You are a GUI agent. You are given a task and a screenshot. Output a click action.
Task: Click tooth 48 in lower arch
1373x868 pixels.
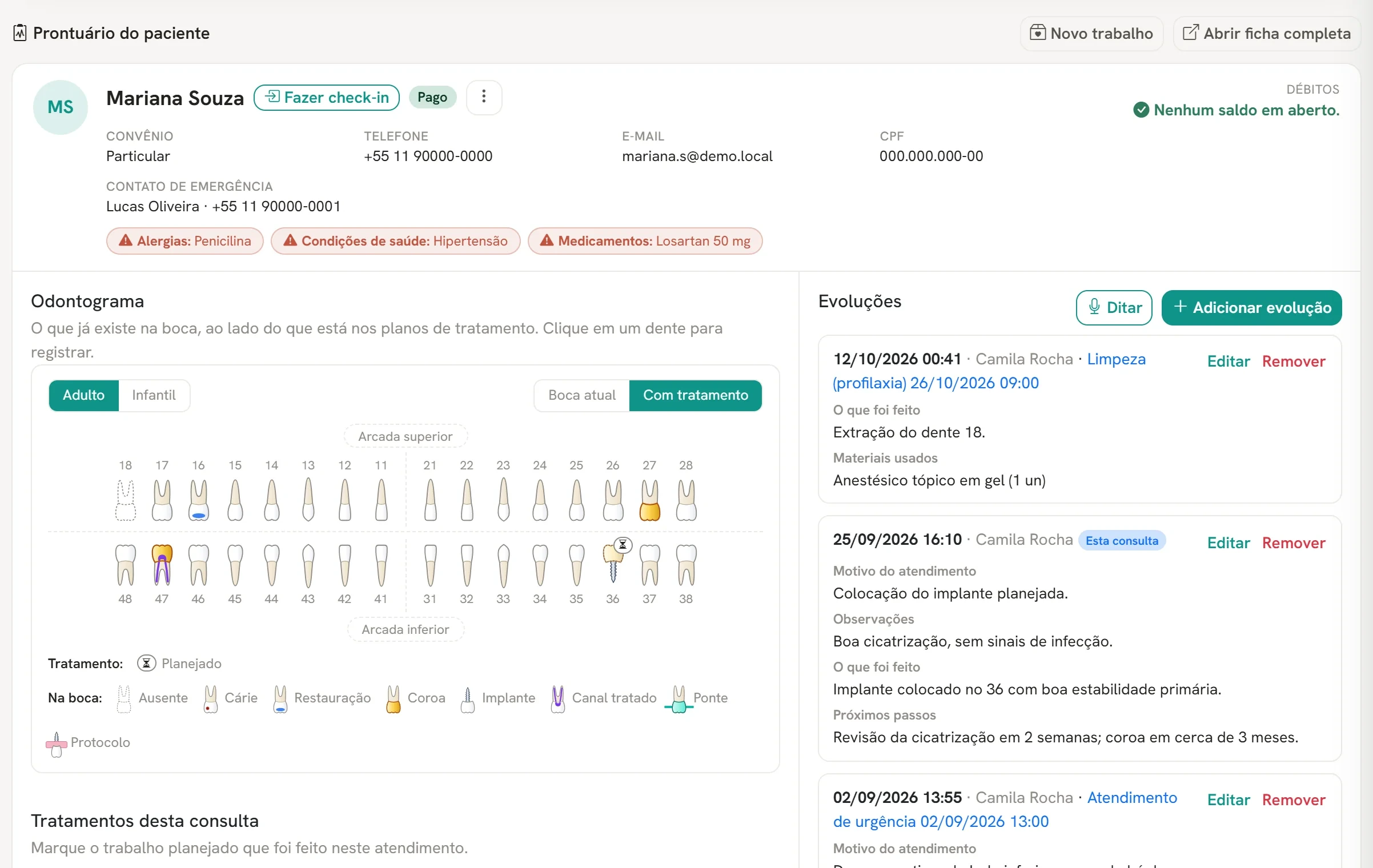click(x=126, y=565)
